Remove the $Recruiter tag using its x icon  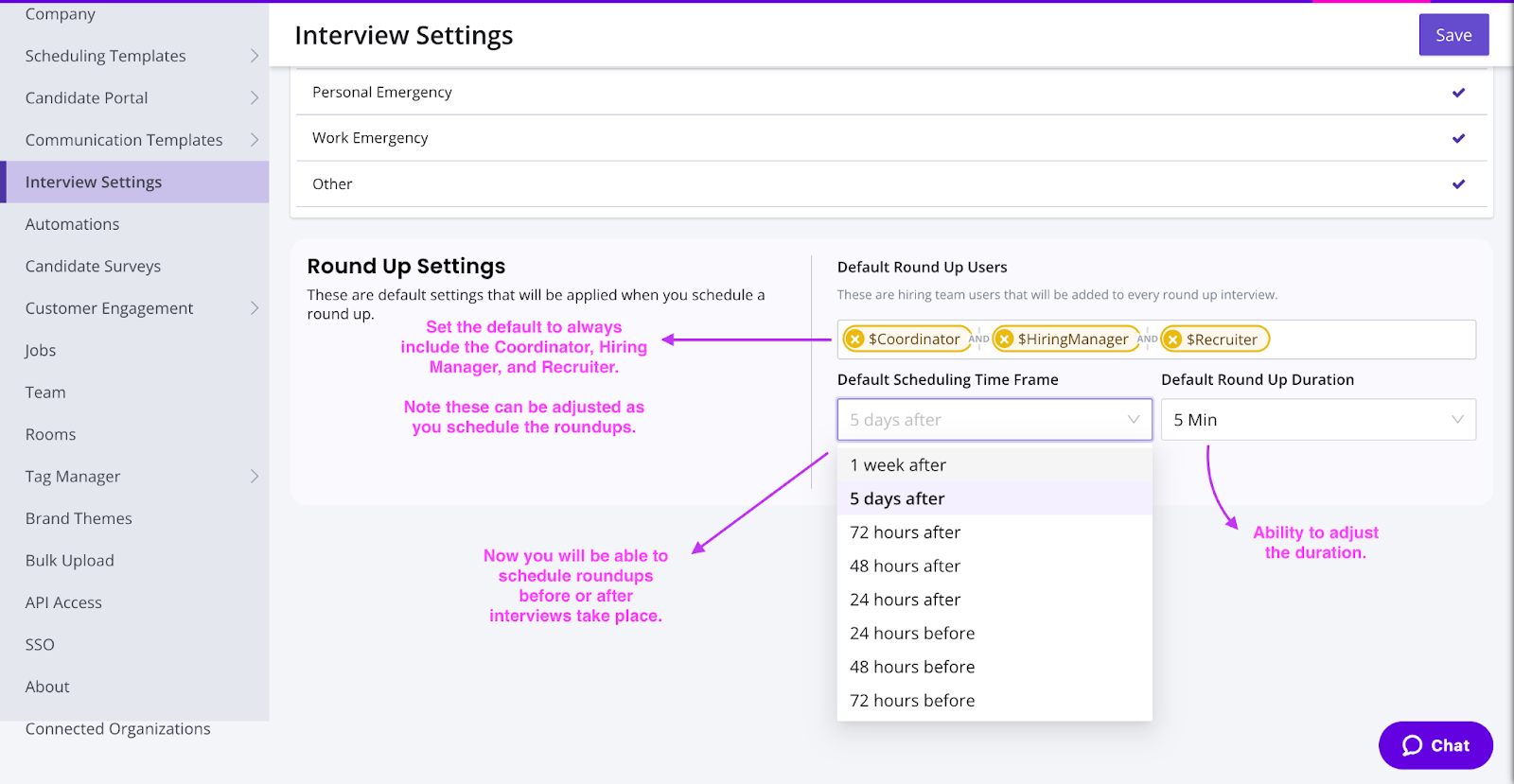click(x=1173, y=340)
